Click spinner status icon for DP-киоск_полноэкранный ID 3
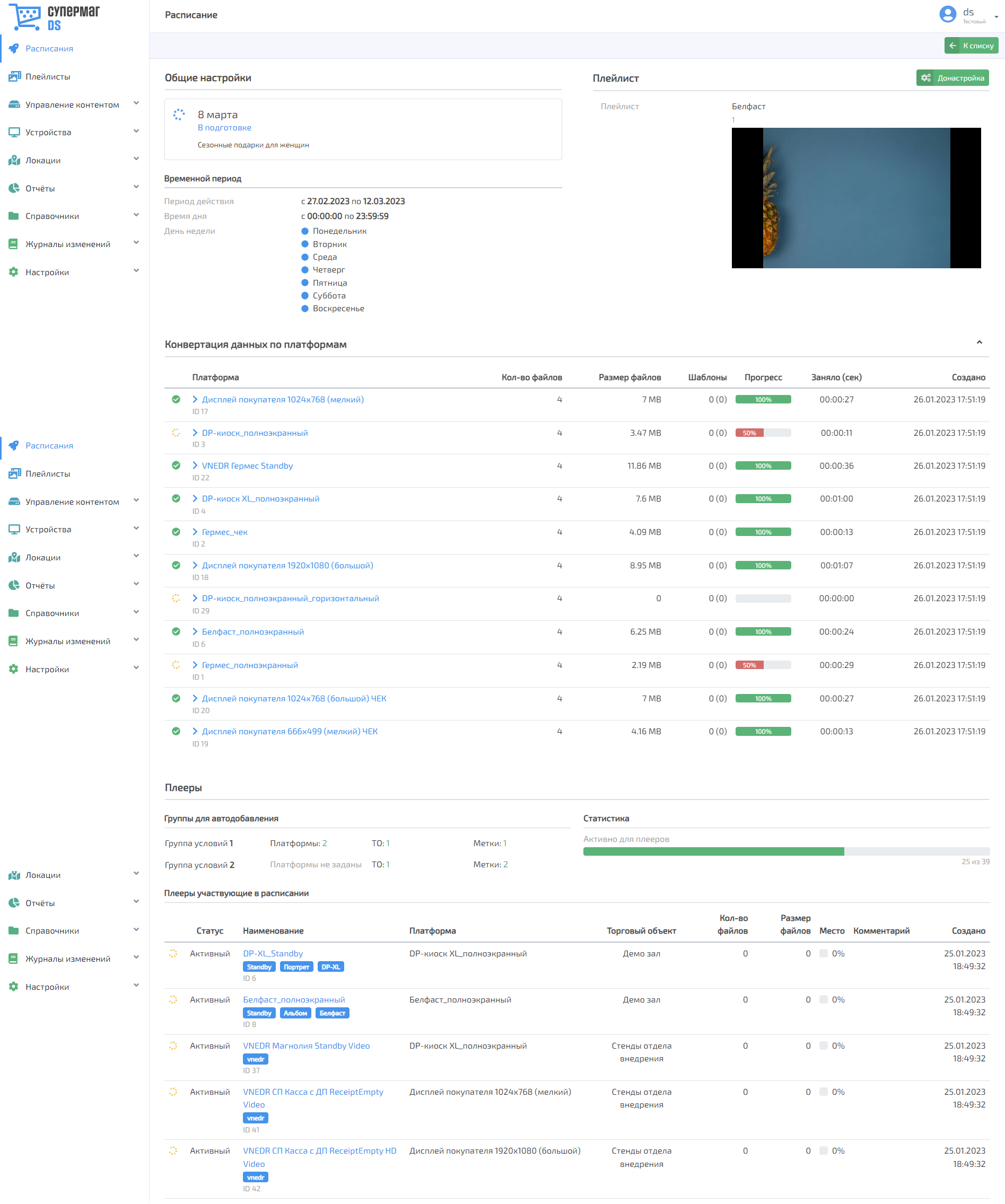This screenshot has width=1005, height=1204. [x=176, y=433]
